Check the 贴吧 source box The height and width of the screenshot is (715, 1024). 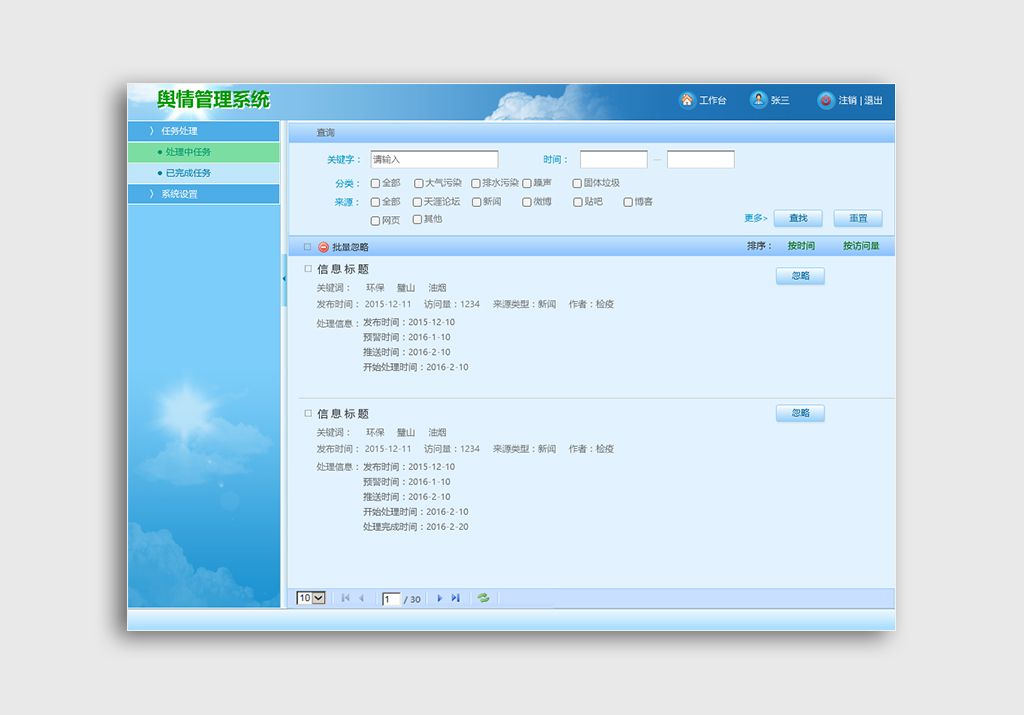(577, 202)
